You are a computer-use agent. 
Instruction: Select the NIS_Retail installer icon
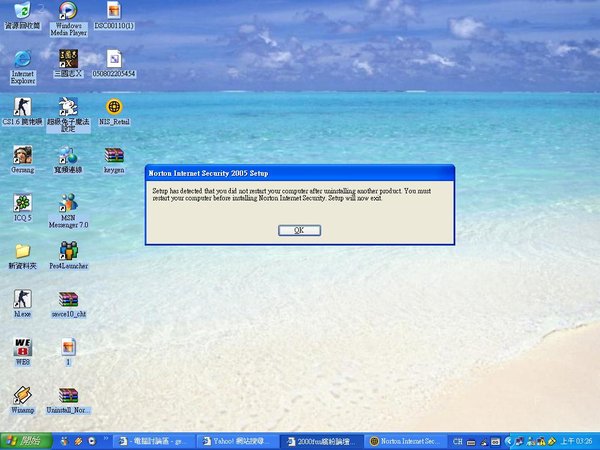coord(114,107)
